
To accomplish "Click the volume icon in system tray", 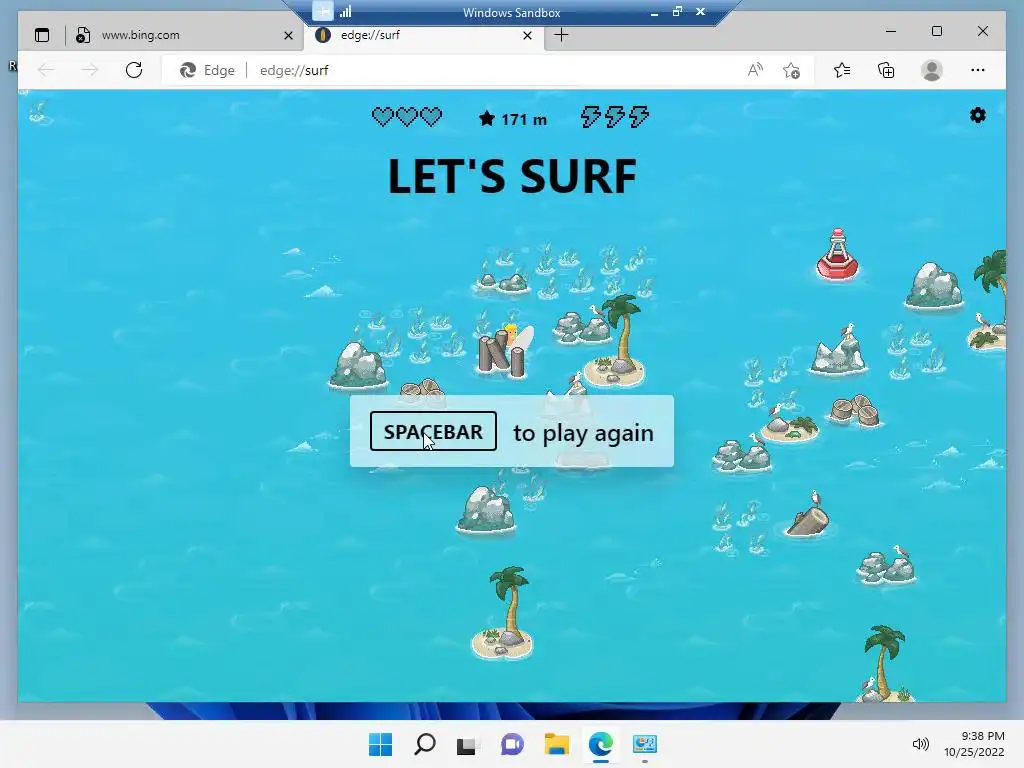I will pos(920,744).
